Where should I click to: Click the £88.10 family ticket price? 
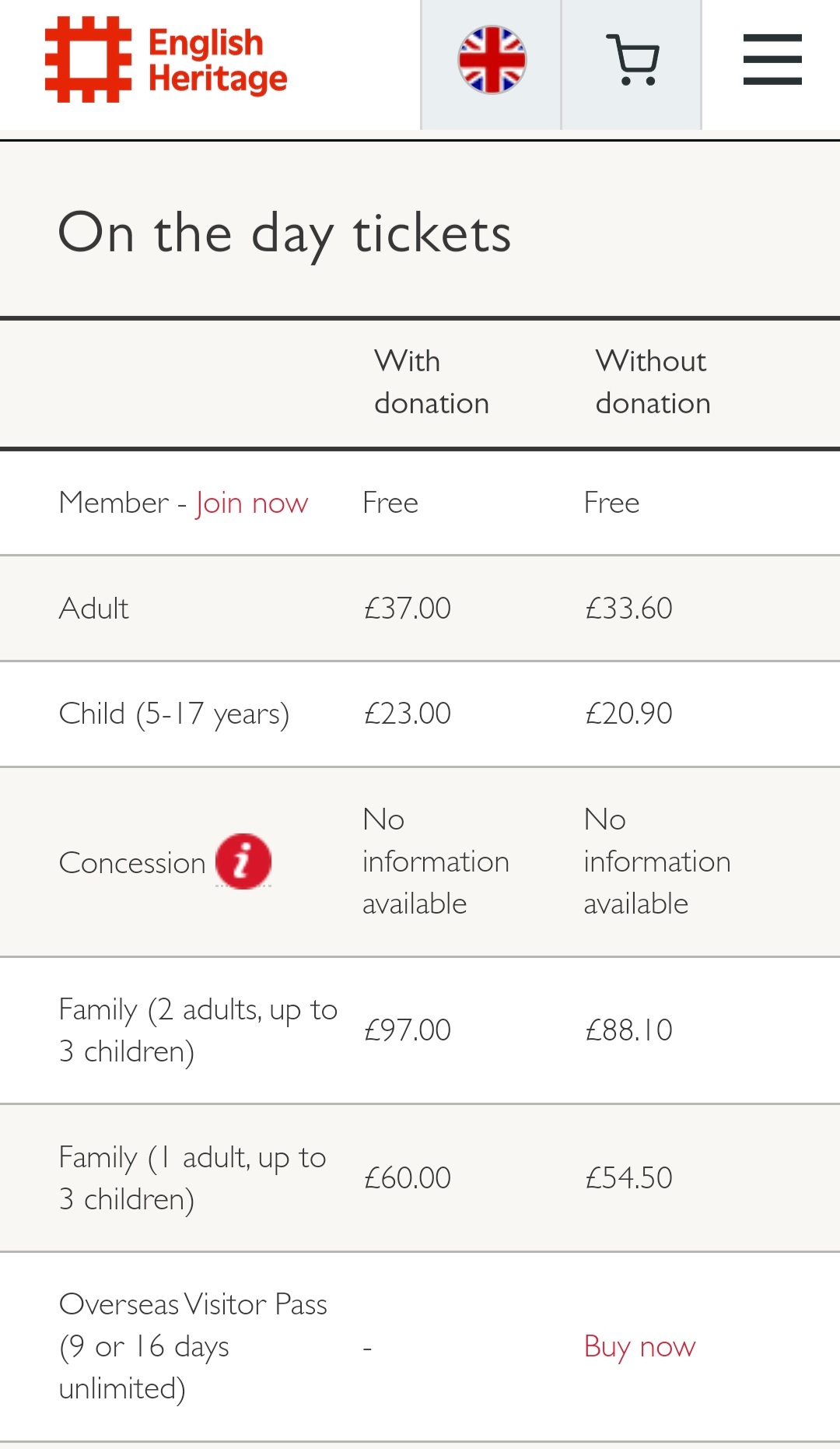(628, 1030)
